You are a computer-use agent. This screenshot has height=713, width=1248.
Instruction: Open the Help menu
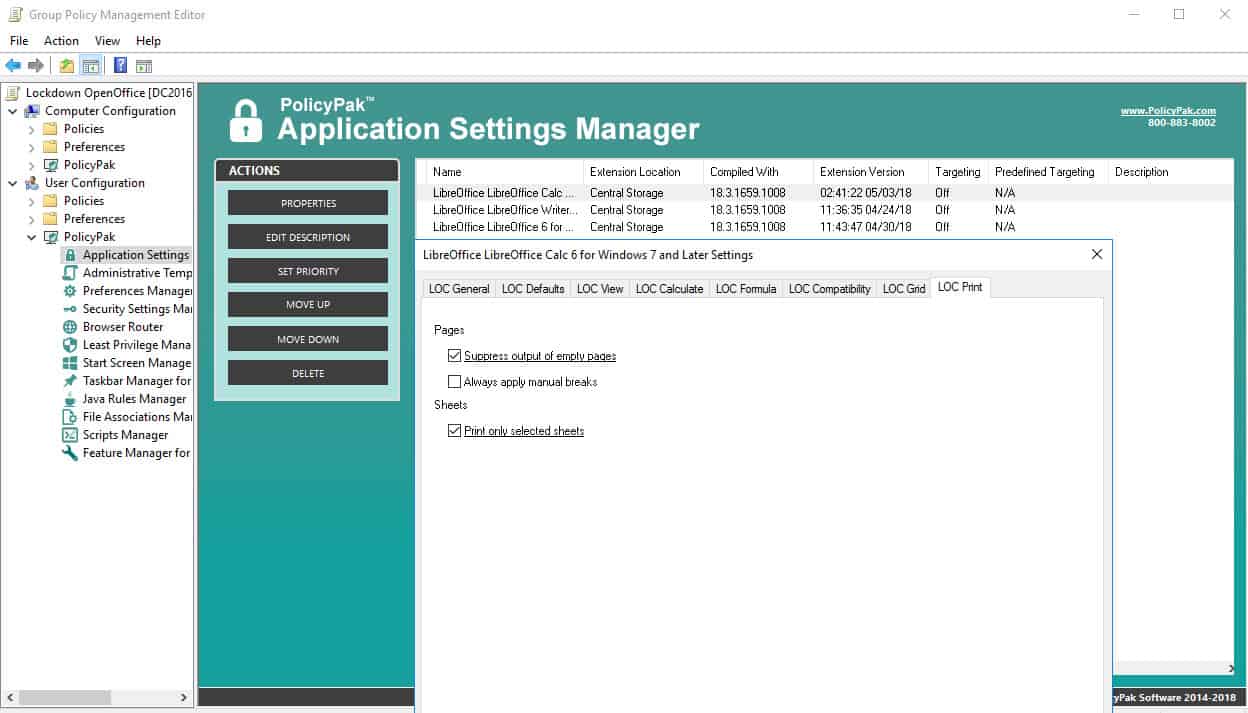pyautogui.click(x=148, y=41)
